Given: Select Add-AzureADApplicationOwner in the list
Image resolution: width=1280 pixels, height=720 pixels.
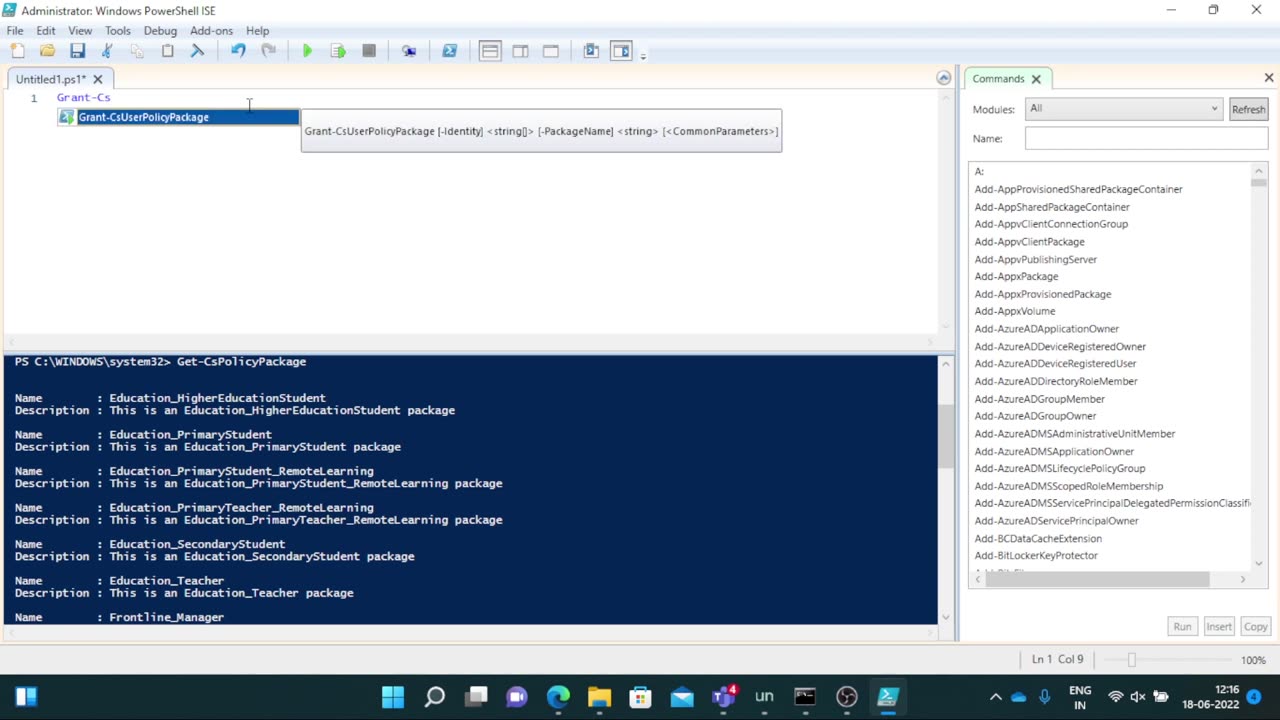Looking at the screenshot, I should coord(1047,329).
